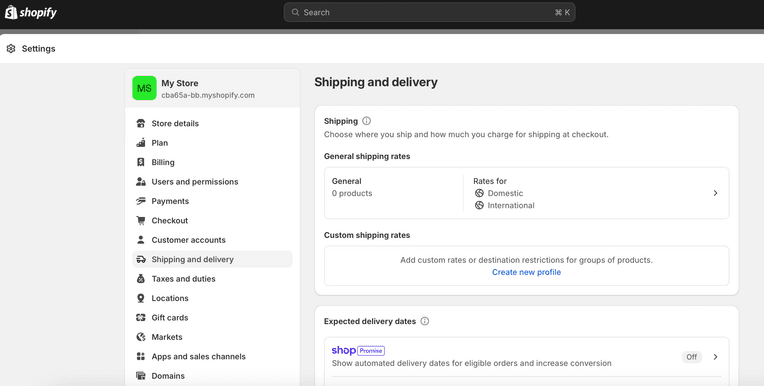This screenshot has height=386, width=764.
Task: Click the Off status badge for Shop Promise
Action: tap(691, 357)
